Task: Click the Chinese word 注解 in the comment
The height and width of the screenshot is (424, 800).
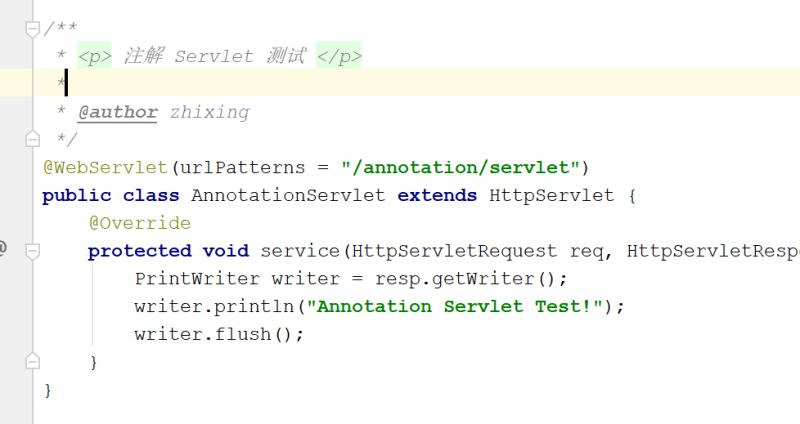Action: point(143,56)
